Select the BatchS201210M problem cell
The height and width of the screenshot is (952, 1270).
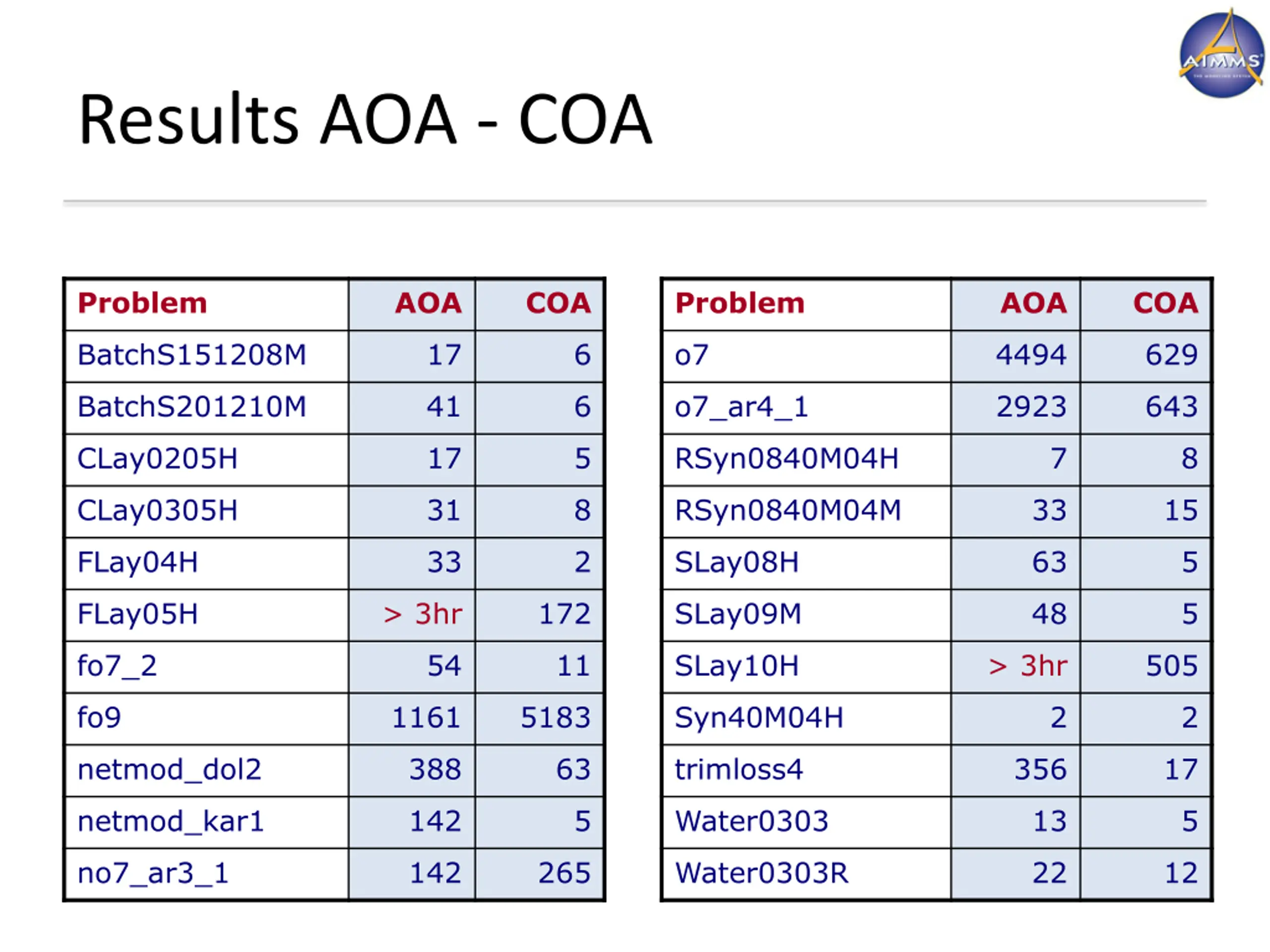pyautogui.click(x=192, y=407)
